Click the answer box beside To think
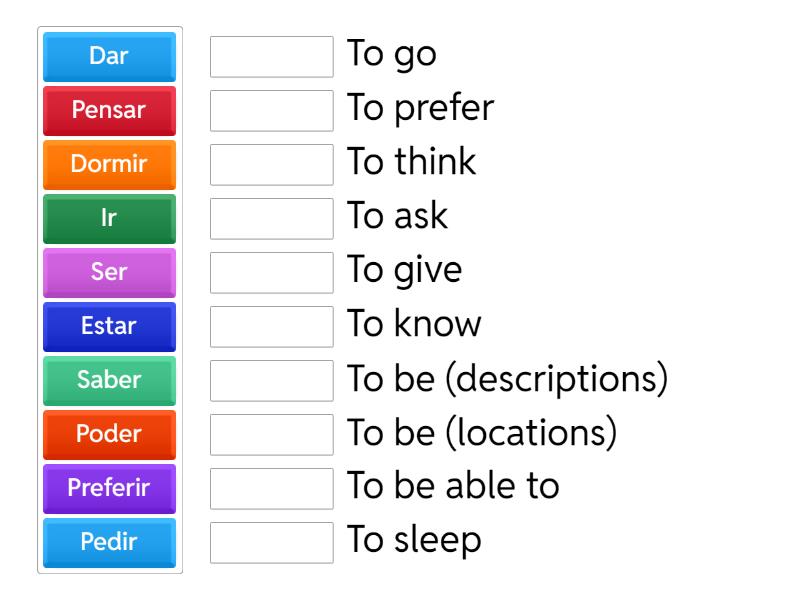Viewport: 800px width, 600px height. (x=271, y=165)
